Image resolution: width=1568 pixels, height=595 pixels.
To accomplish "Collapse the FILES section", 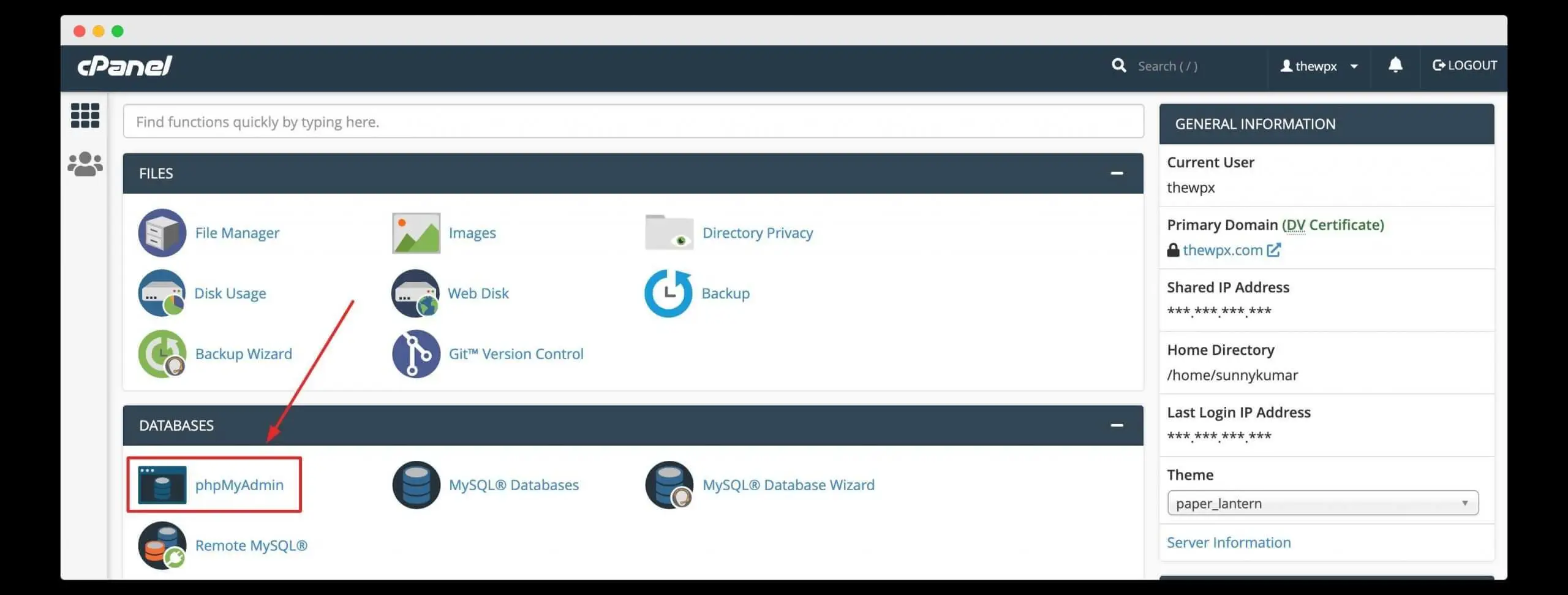I will click(1118, 173).
